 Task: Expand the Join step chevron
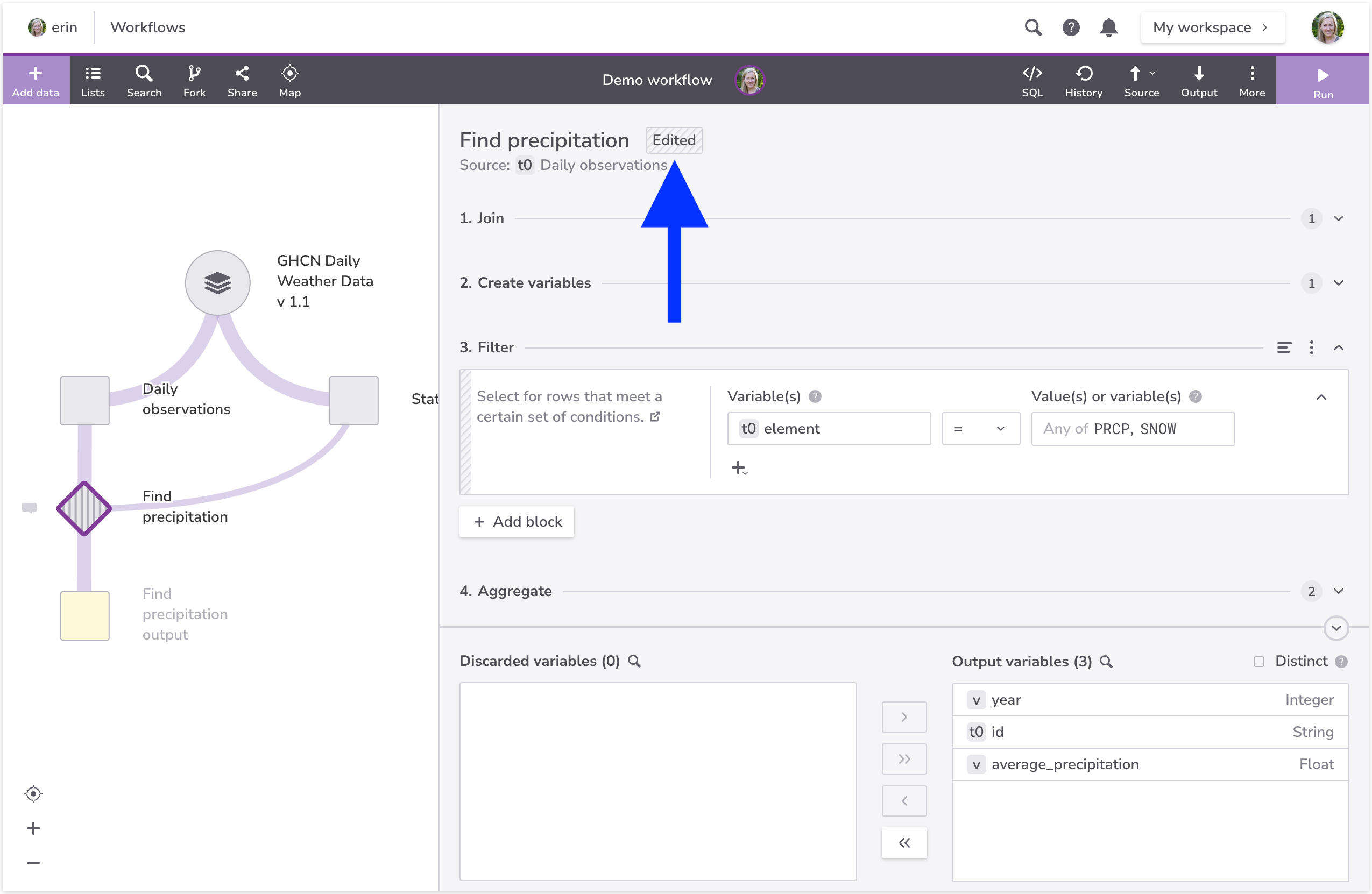pos(1338,218)
